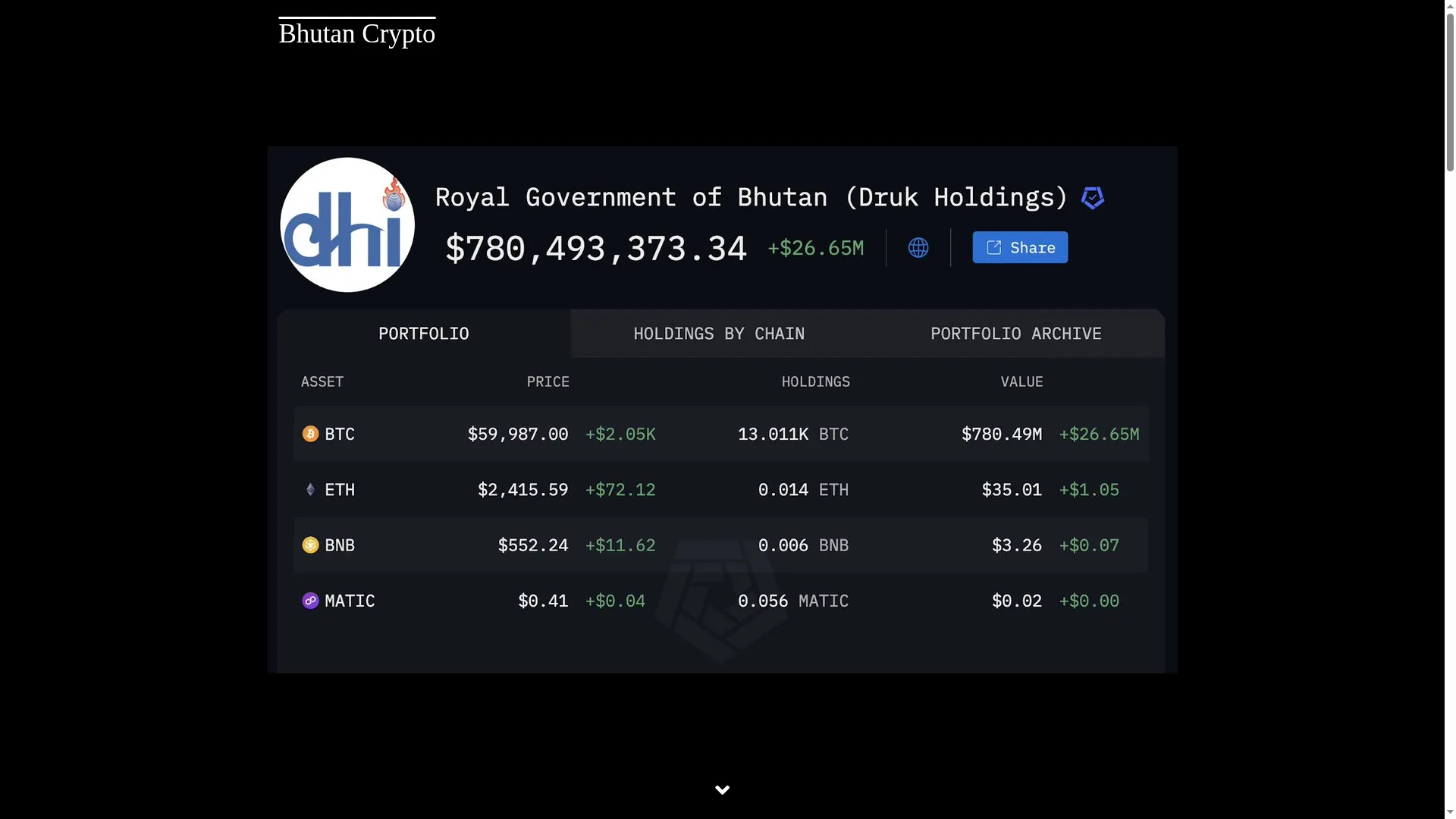Image resolution: width=1456 pixels, height=819 pixels.
Task: Open the Bhutan Crypto title link
Action: point(356,33)
